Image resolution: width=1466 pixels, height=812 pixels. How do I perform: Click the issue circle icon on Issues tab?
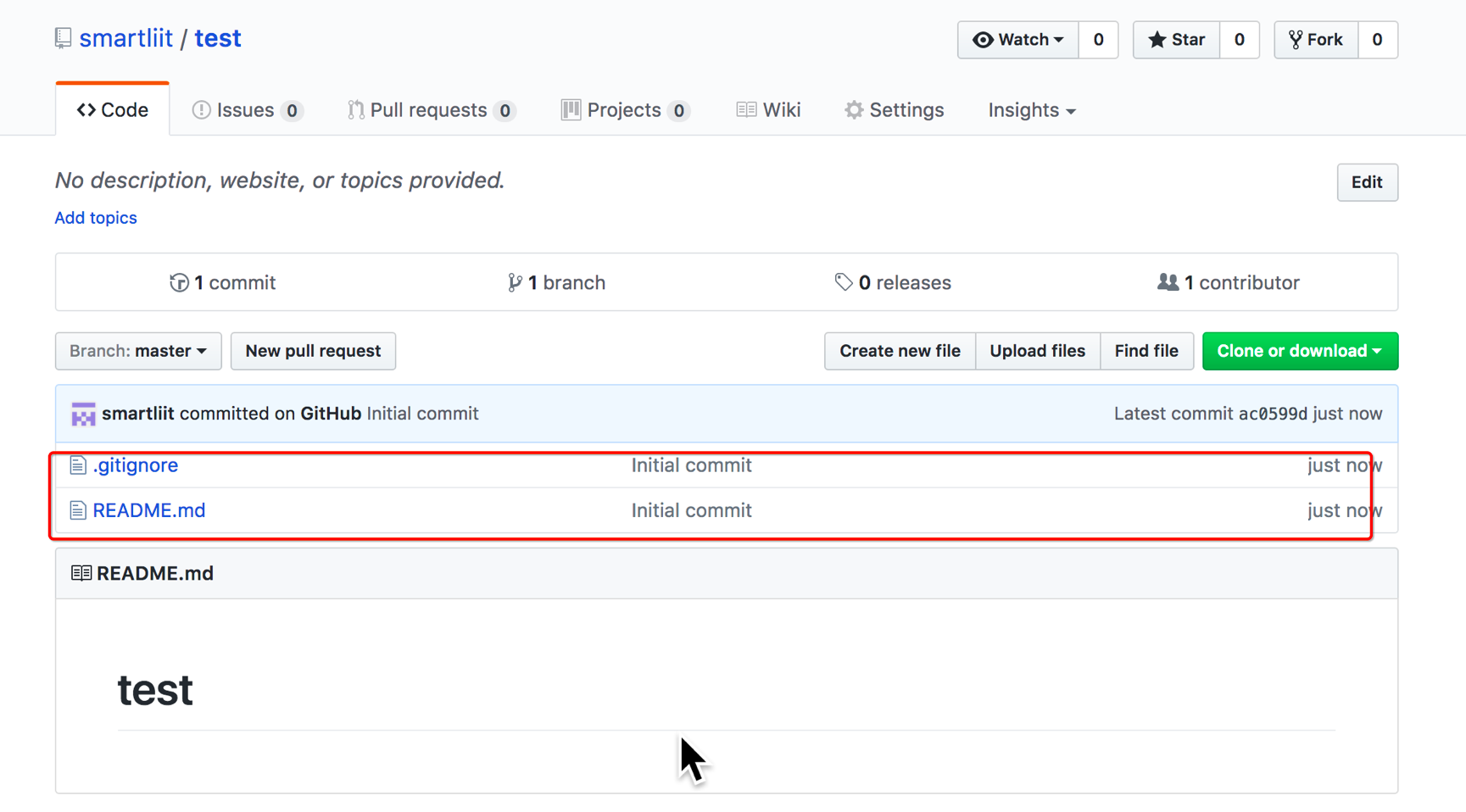click(x=201, y=110)
